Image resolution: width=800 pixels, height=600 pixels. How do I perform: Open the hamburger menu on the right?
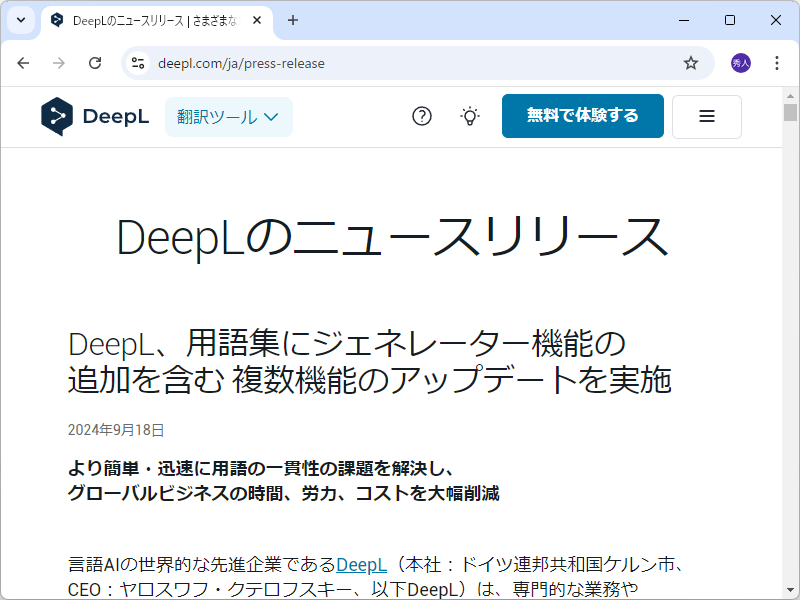706,116
